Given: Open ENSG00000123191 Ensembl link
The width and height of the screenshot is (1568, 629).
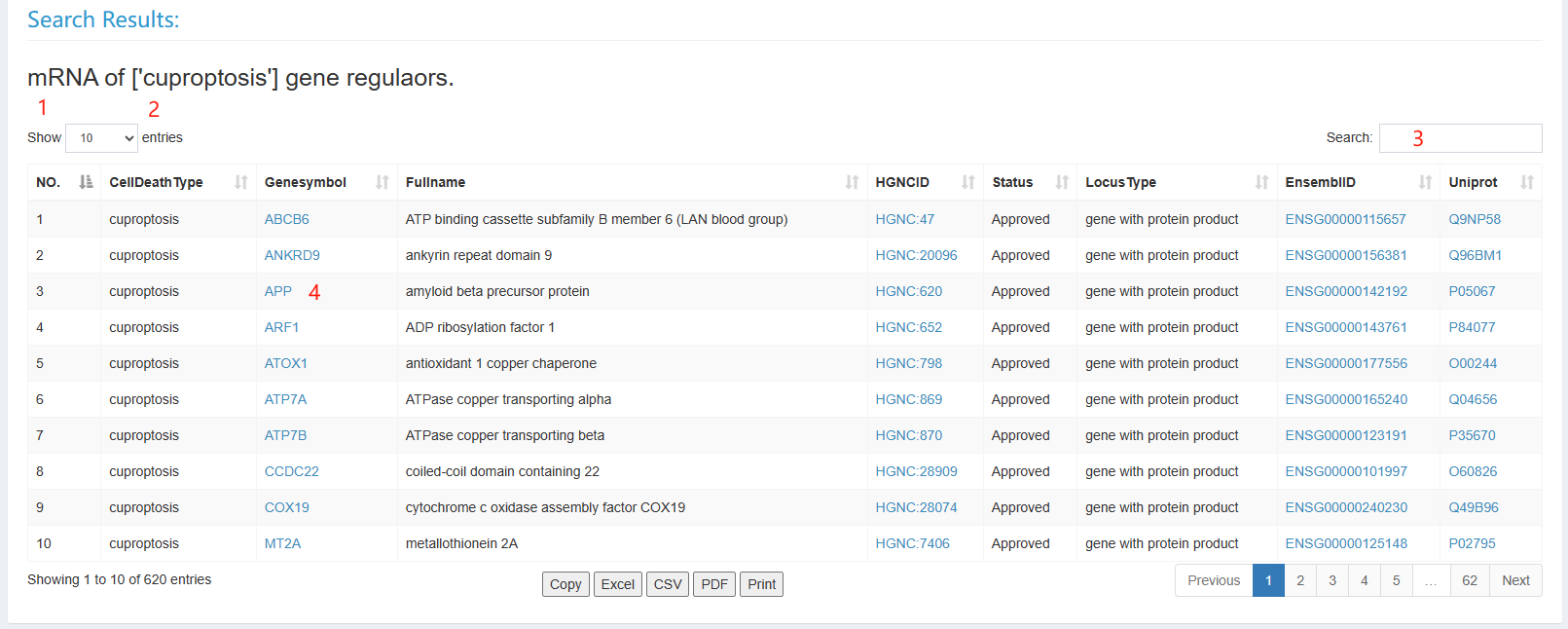Looking at the screenshot, I should click(x=1346, y=435).
